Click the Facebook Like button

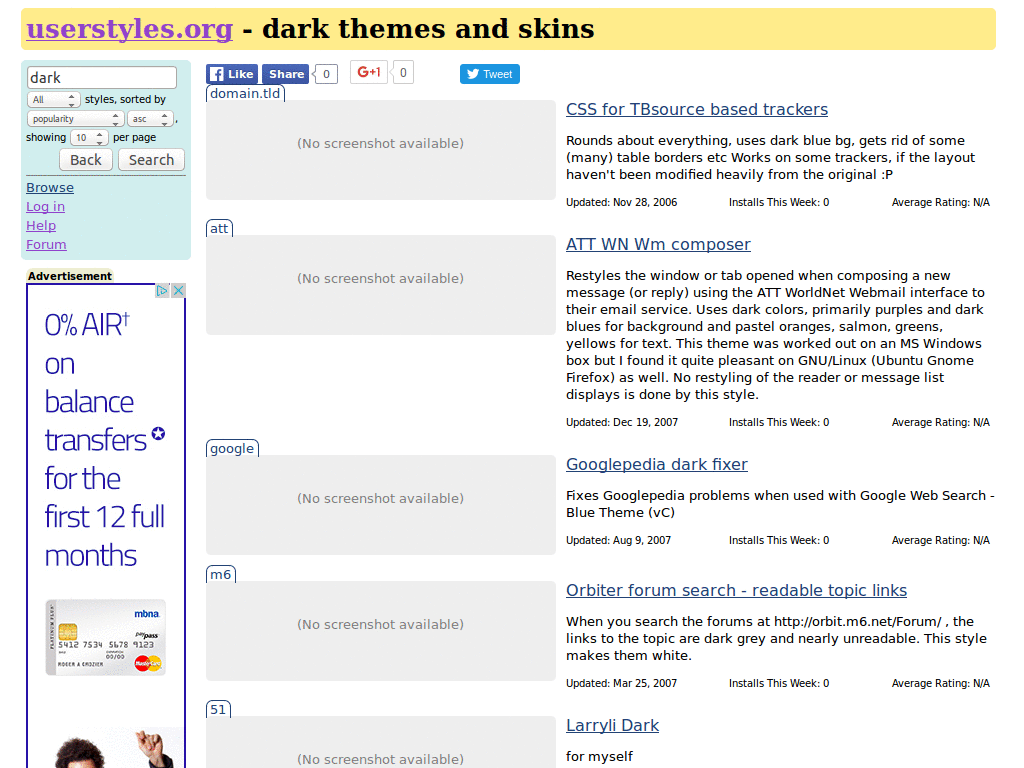232,74
